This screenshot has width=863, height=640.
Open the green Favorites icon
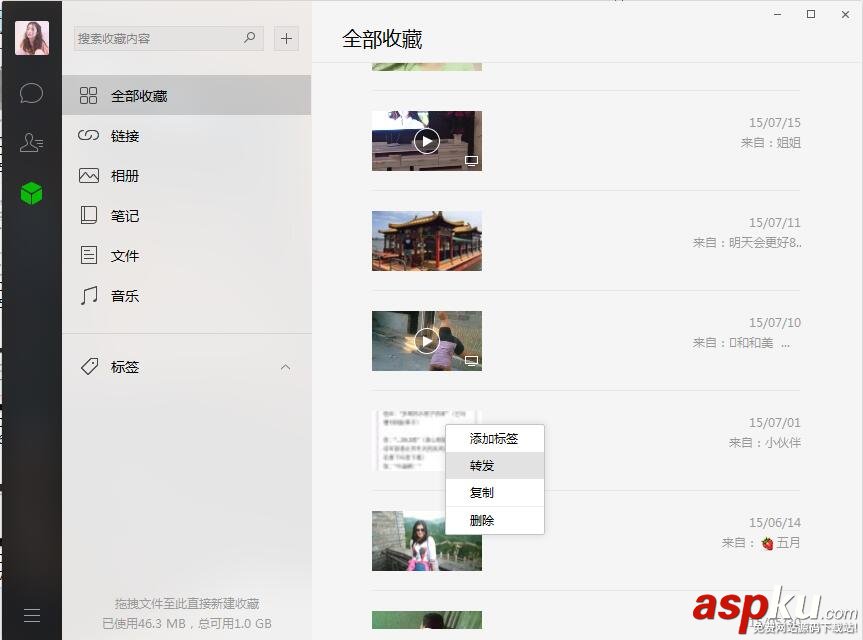(31, 192)
